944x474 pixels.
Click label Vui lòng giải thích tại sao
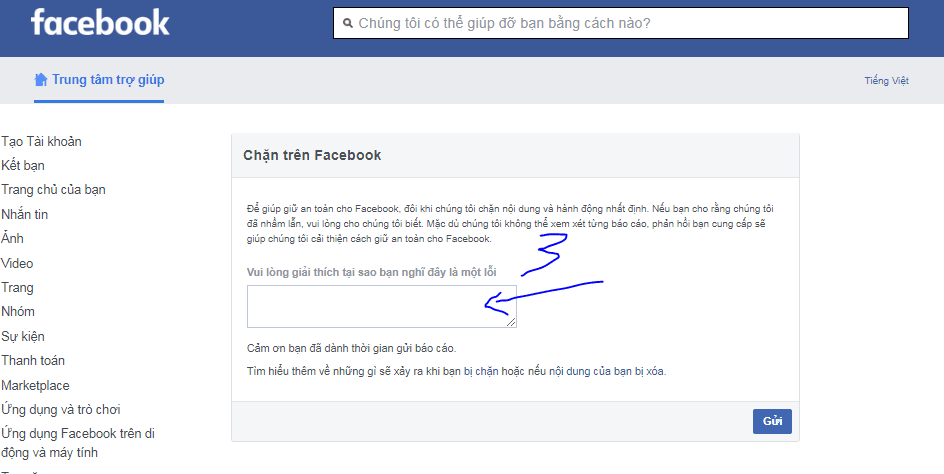point(371,272)
